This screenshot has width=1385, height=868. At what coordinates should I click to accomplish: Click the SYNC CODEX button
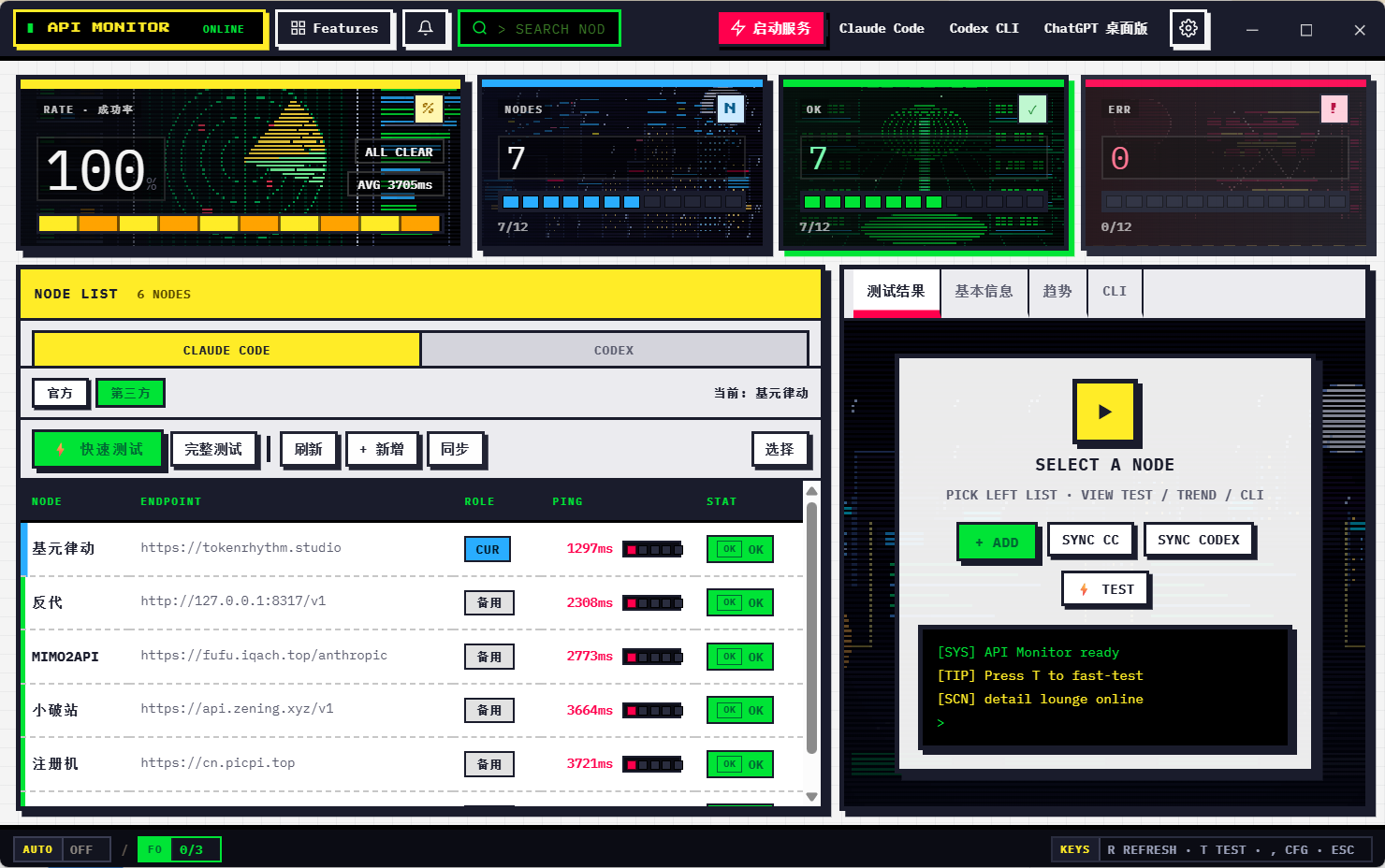[1198, 540]
